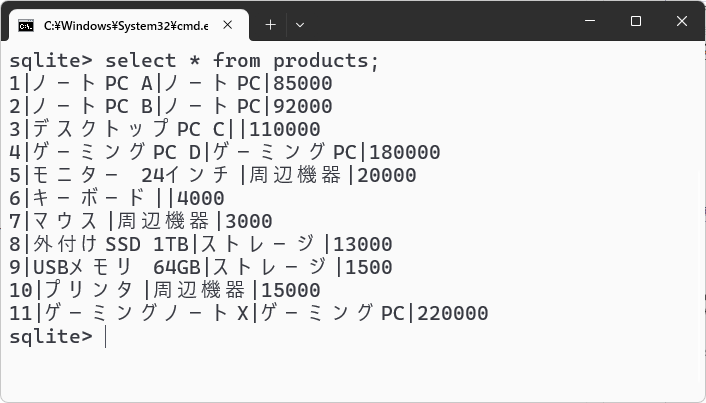Click row 9 USBメモリ 64GB 1500
The image size is (706, 403).
[201, 267]
